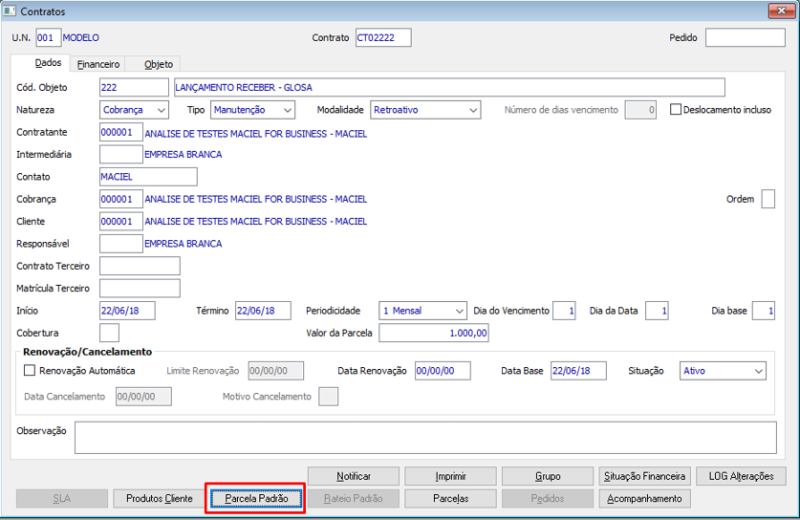The width and height of the screenshot is (800, 520).
Task: Open the Situação dropdown showing Ativo
Action: tap(722, 371)
